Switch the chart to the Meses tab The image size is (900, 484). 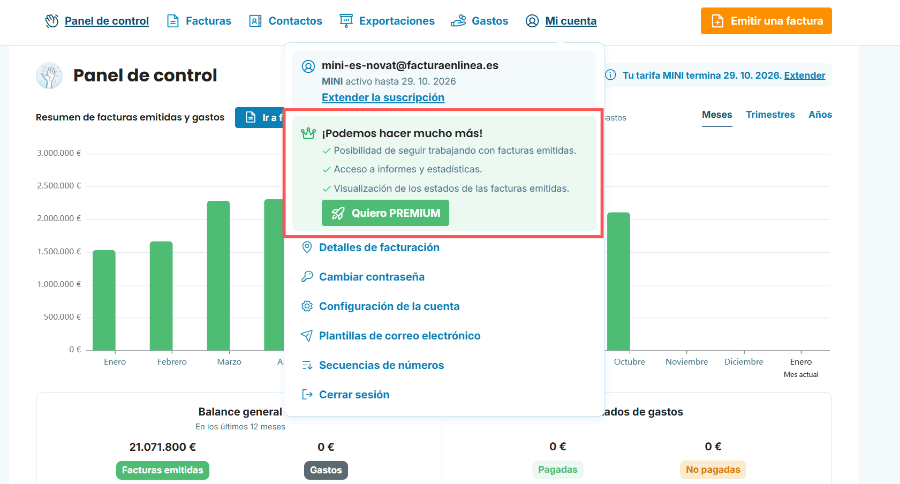pyautogui.click(x=717, y=115)
